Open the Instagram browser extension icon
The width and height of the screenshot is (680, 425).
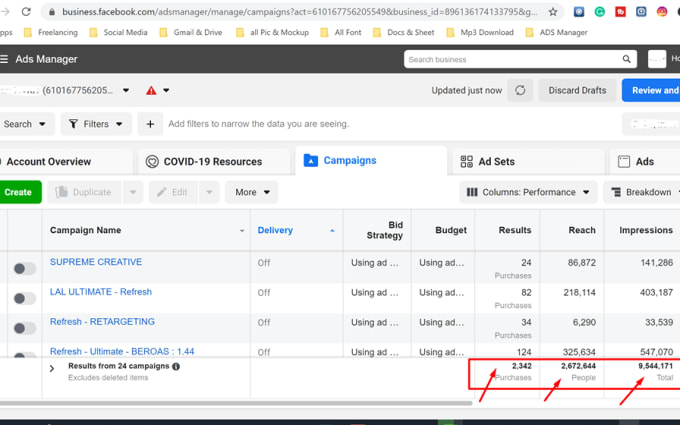point(662,12)
